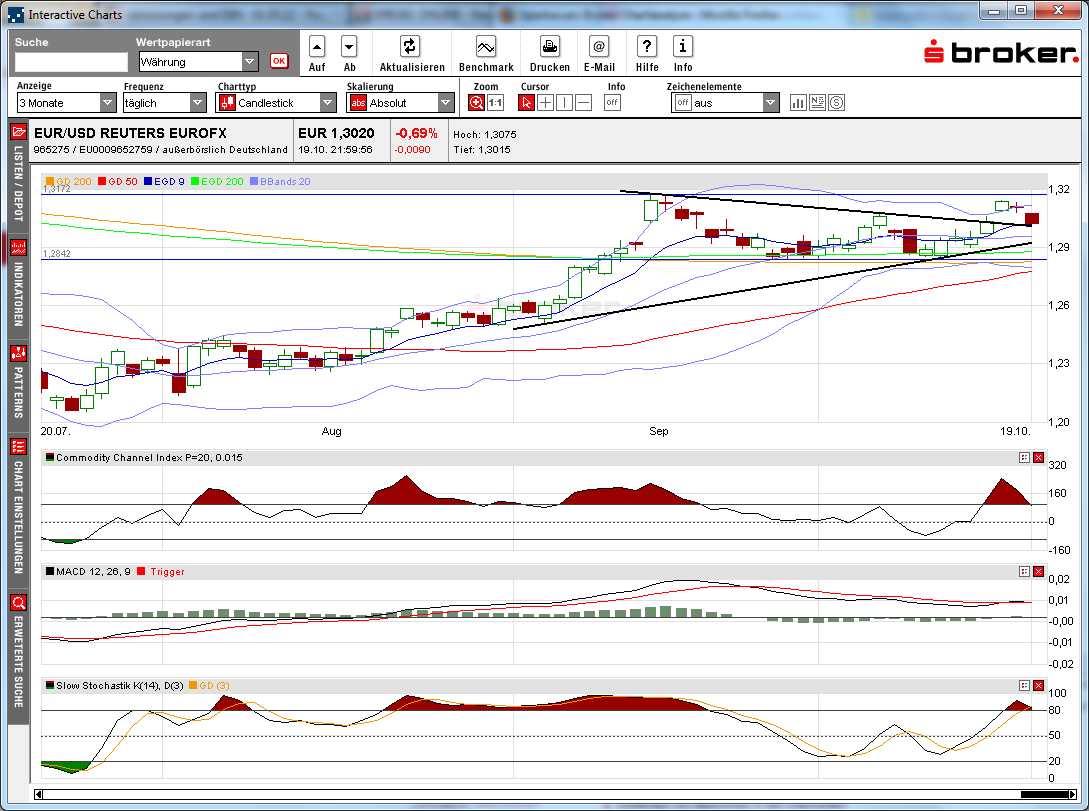Refresh chart with Aktualisieren icon

point(410,47)
